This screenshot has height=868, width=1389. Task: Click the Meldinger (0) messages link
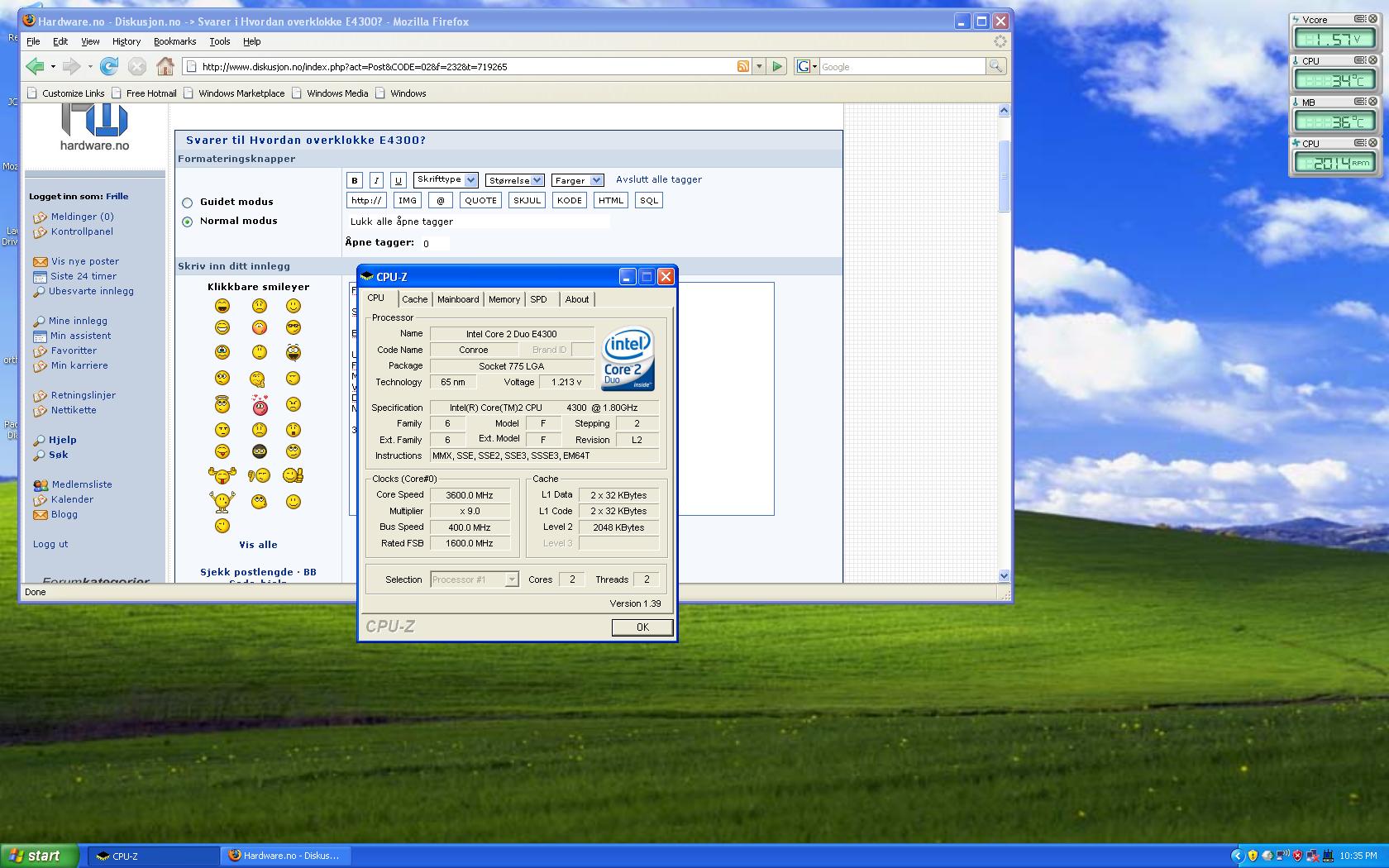click(x=83, y=217)
